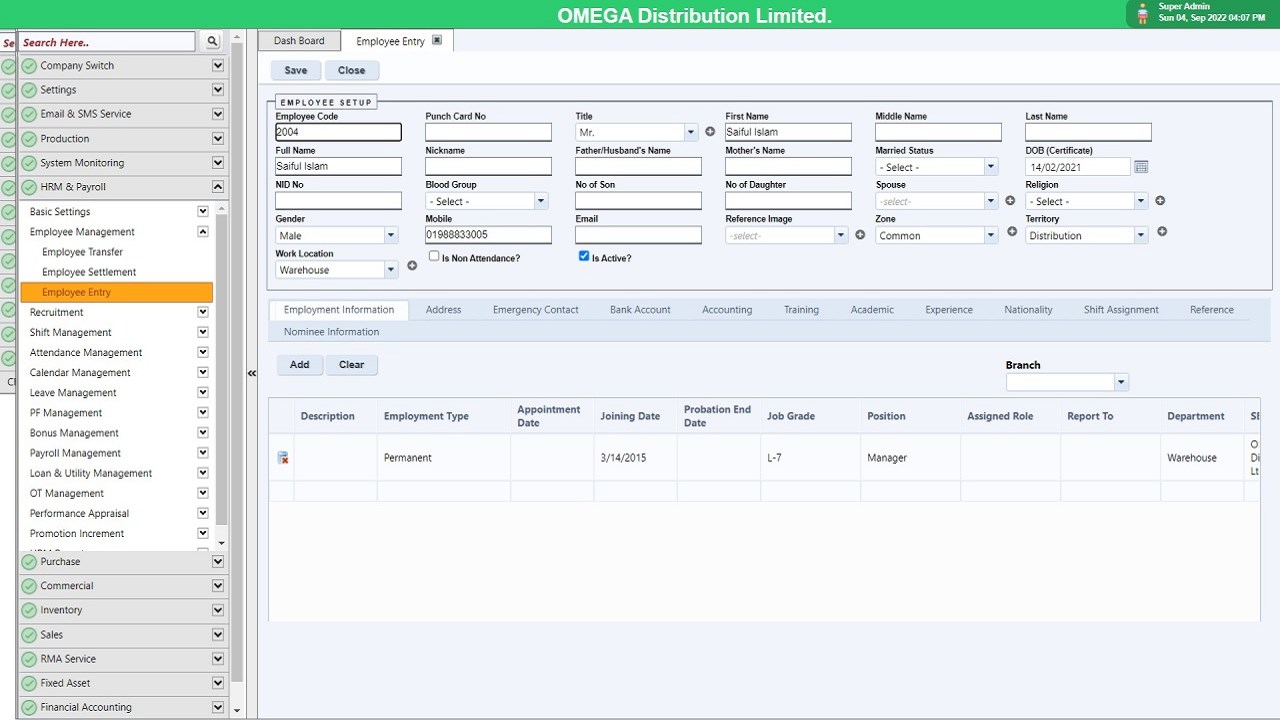Viewport: 1280px width, 720px height.
Task: Click the sidebar scrollbar down arrow
Action: pos(237,711)
